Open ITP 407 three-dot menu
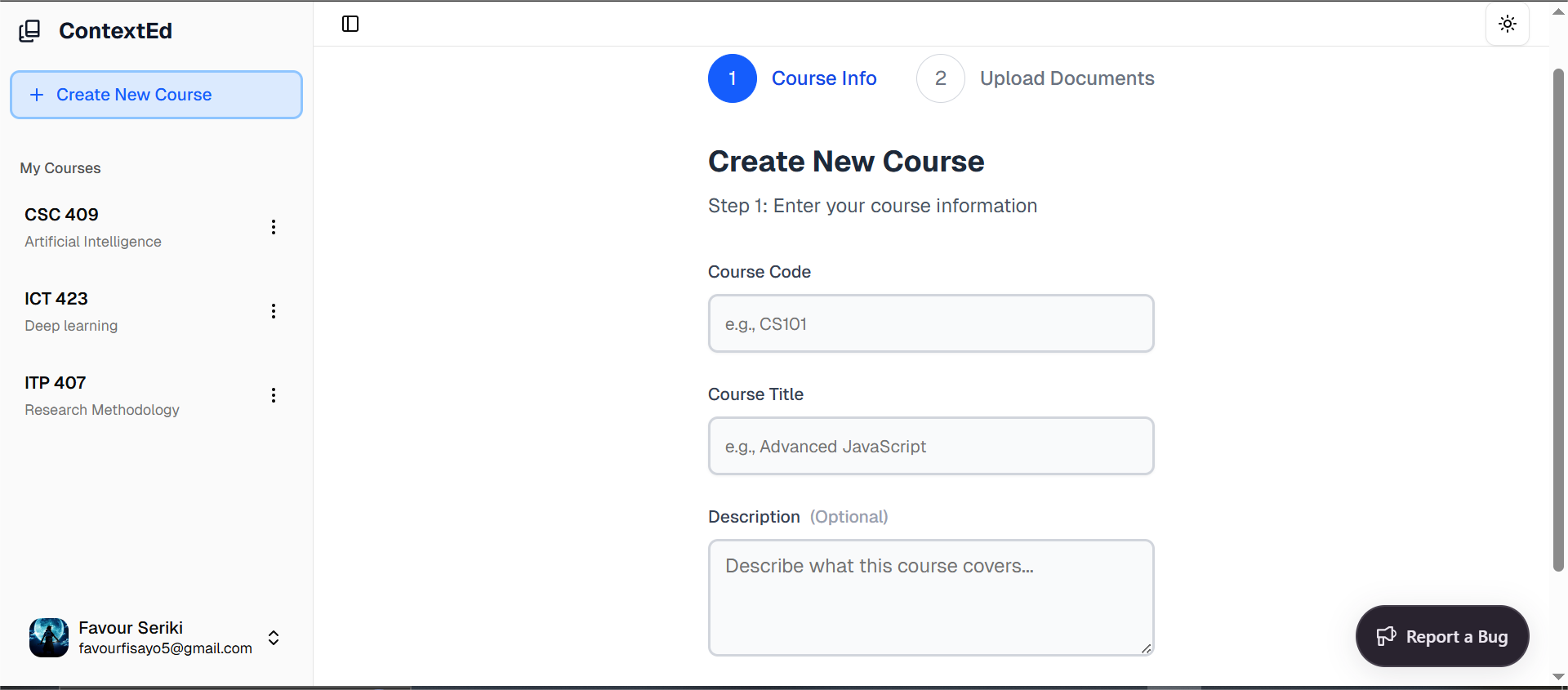 [x=274, y=395]
